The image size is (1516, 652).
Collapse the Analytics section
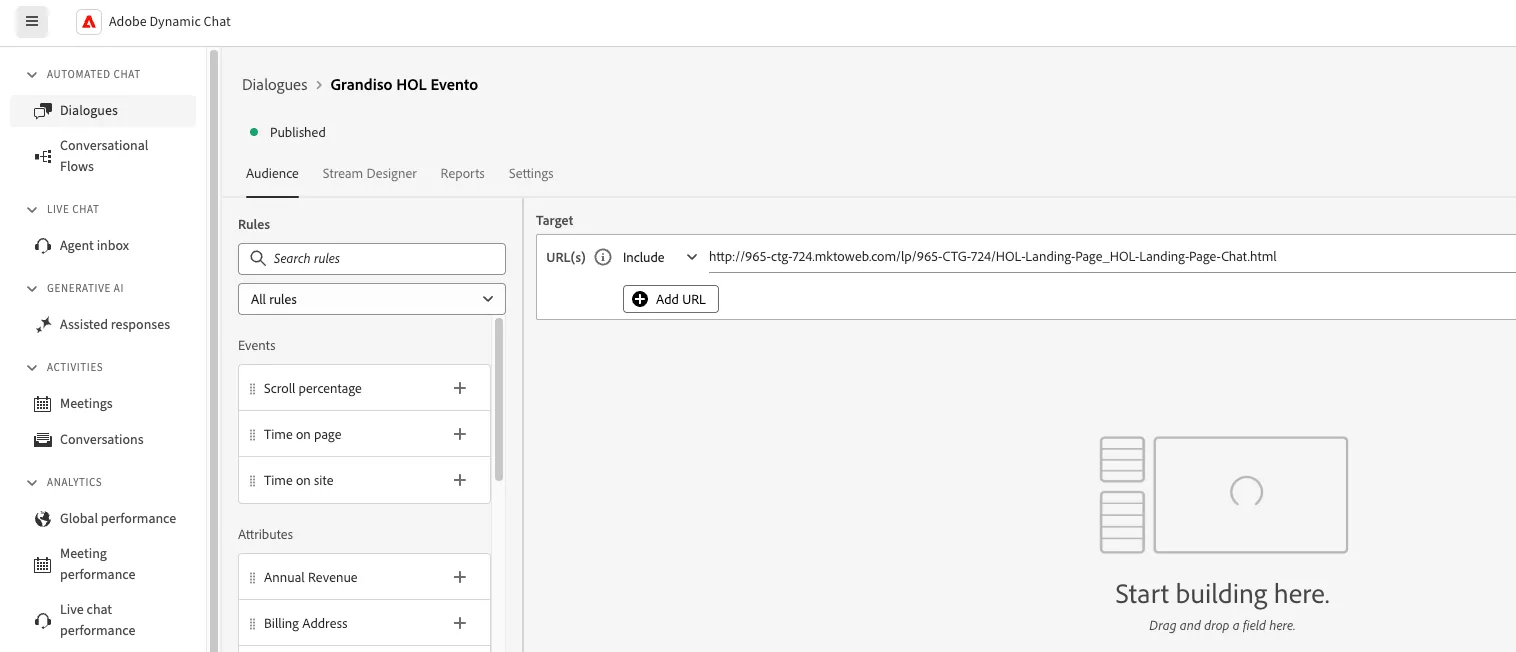click(32, 482)
